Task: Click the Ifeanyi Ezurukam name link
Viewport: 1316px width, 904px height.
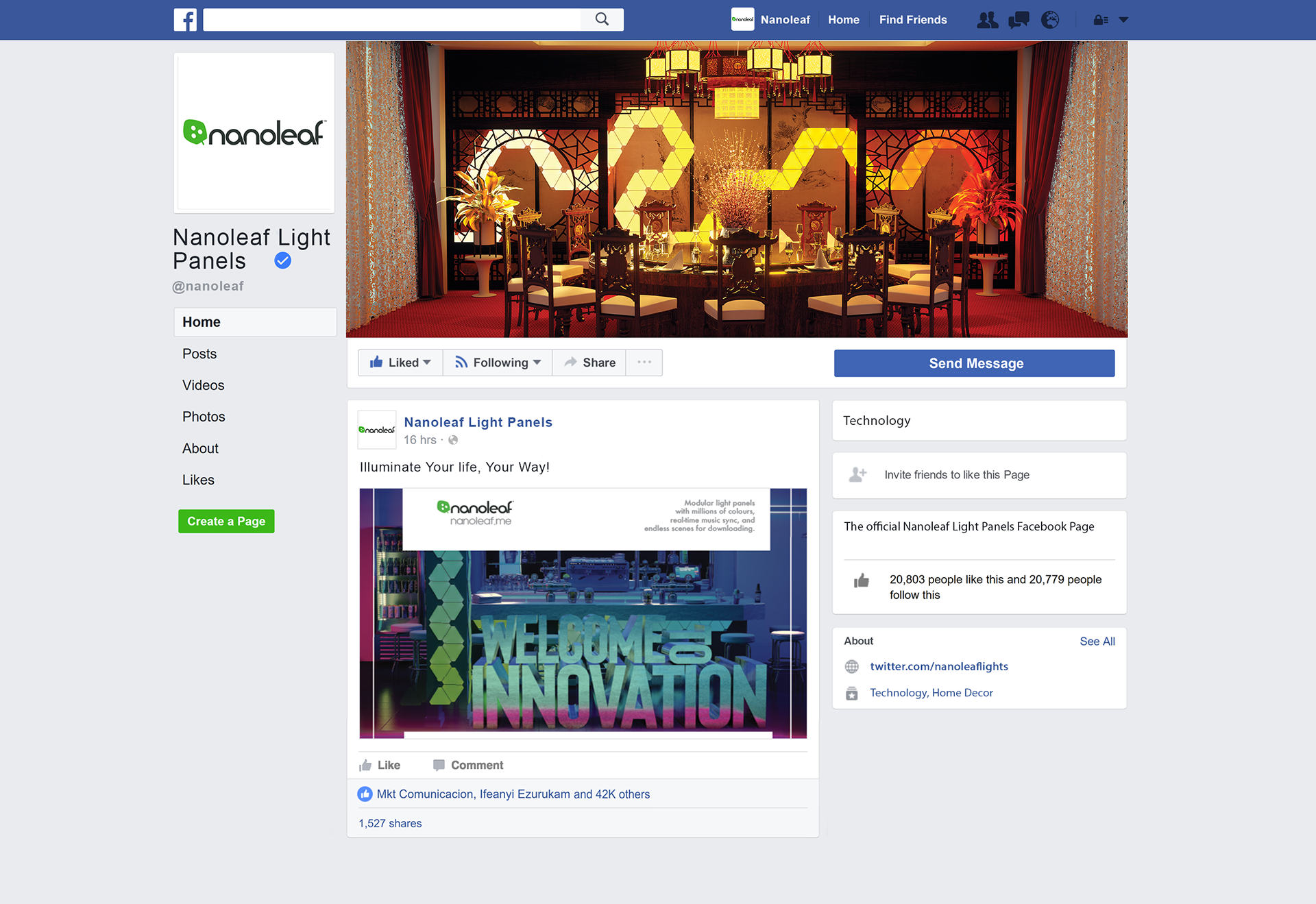Action: [524, 794]
